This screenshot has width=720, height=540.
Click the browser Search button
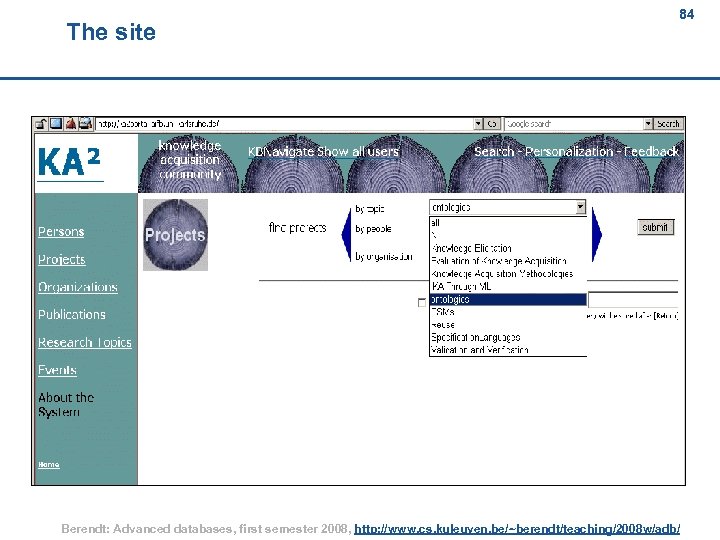668,124
